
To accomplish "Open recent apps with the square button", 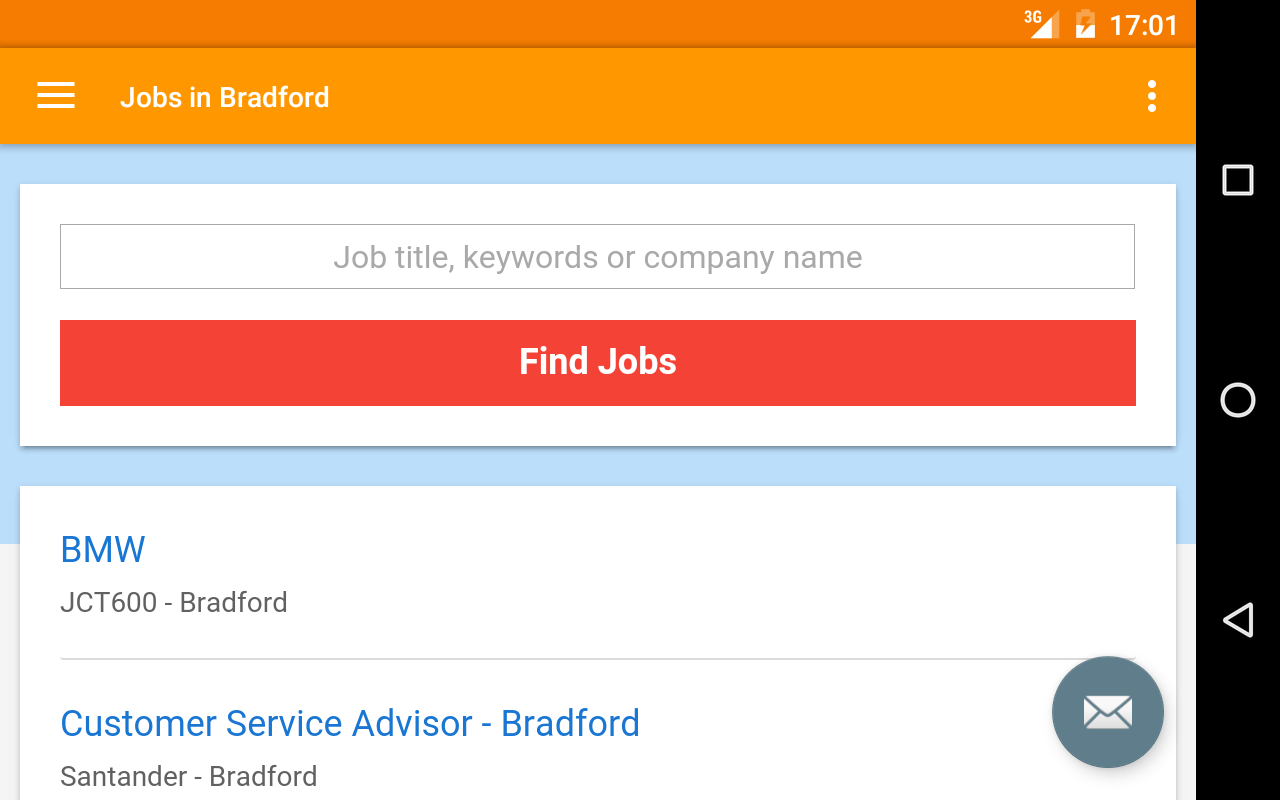I will (1238, 180).
